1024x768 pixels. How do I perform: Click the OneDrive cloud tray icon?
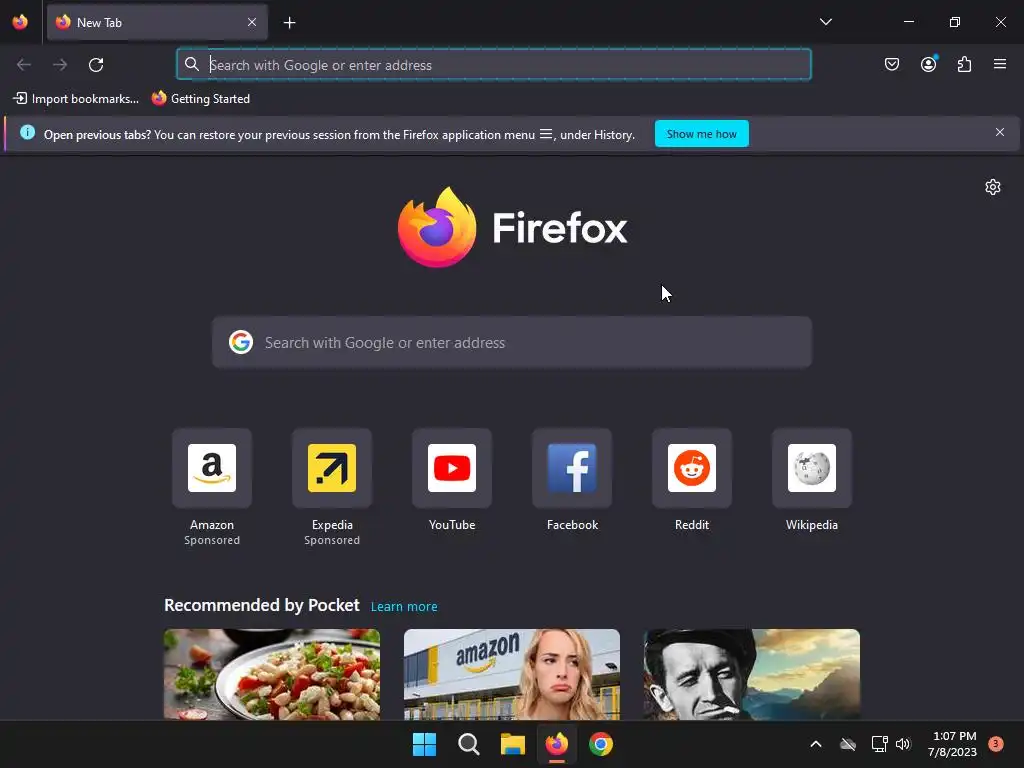coord(848,744)
